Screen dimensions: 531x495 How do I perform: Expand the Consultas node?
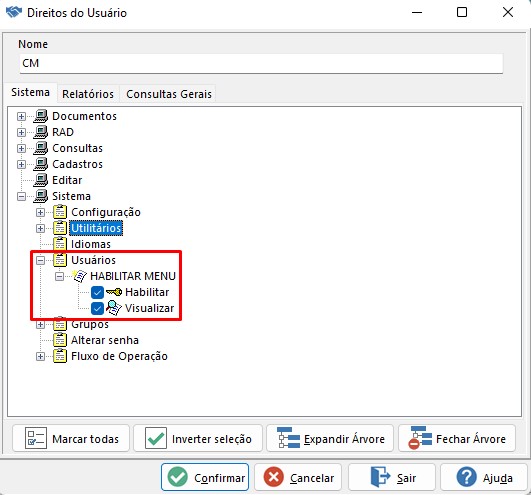(21, 148)
